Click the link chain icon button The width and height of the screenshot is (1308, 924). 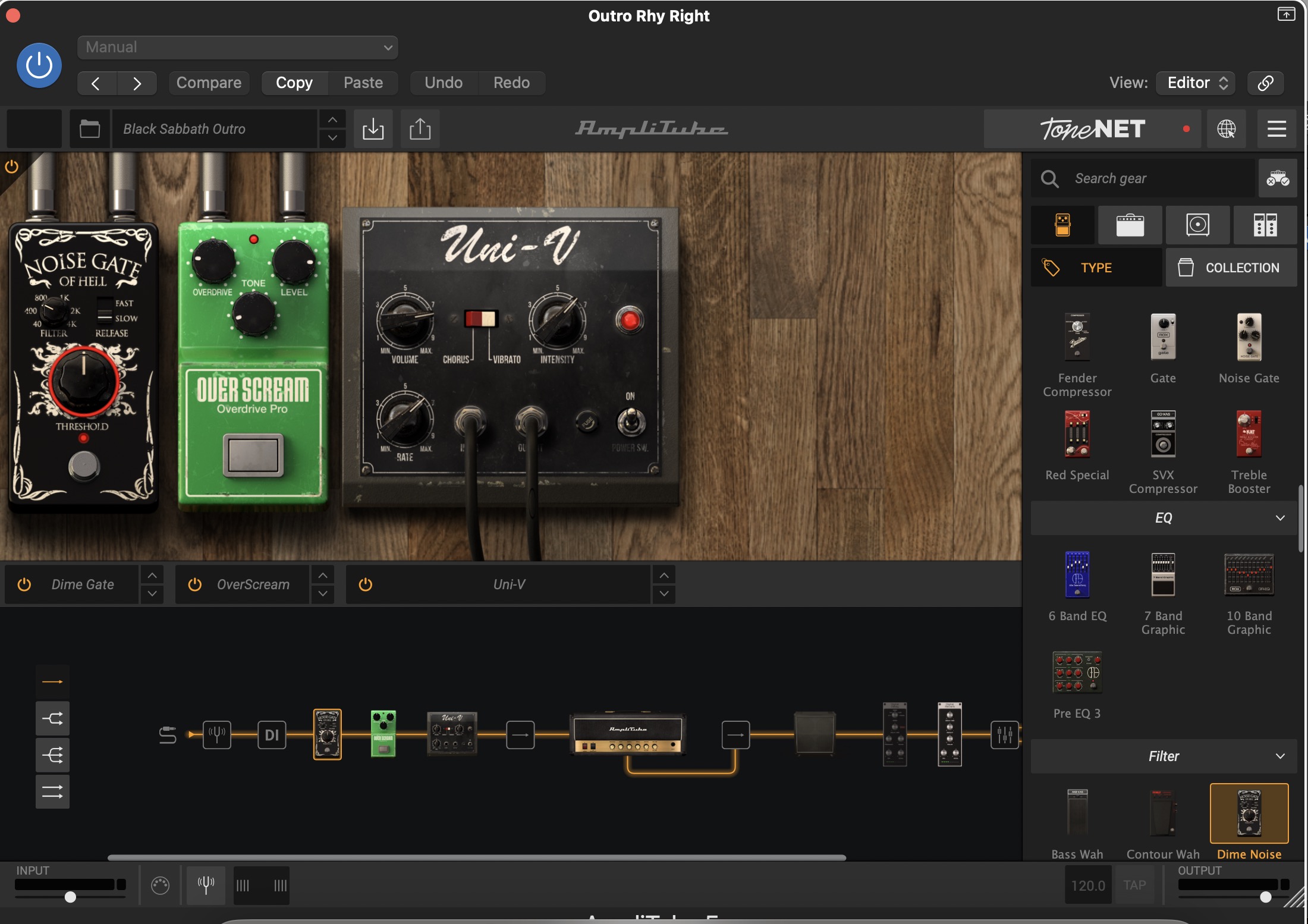pos(1266,83)
